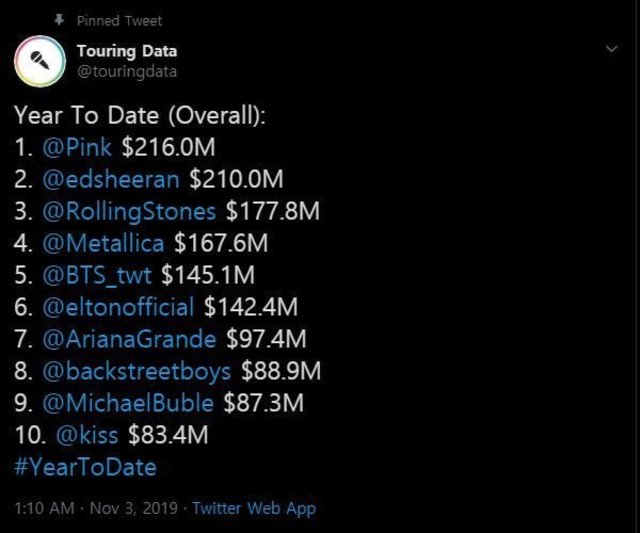Click the pinned tweet pin icon

(59, 20)
